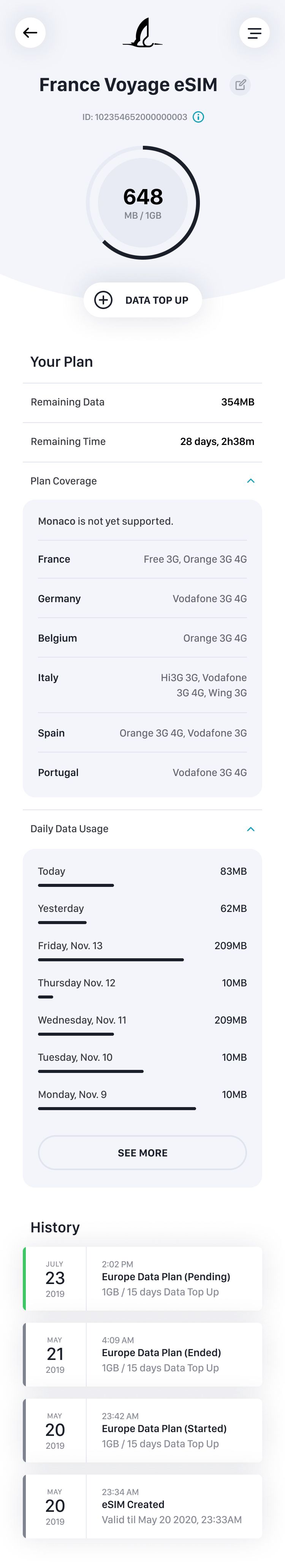Collapse the Daily Data Usage section

coord(252,828)
